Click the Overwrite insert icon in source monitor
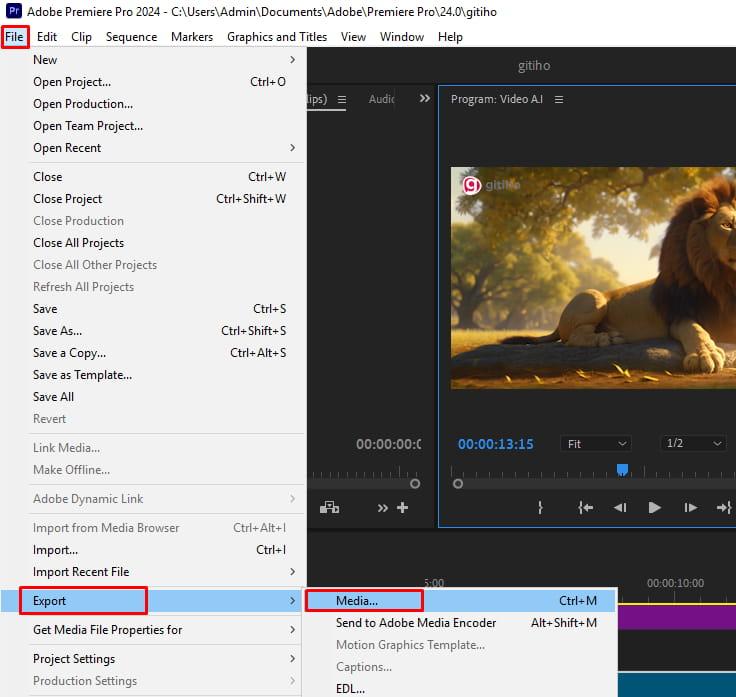Viewport: 736px width, 697px height. (x=329, y=507)
